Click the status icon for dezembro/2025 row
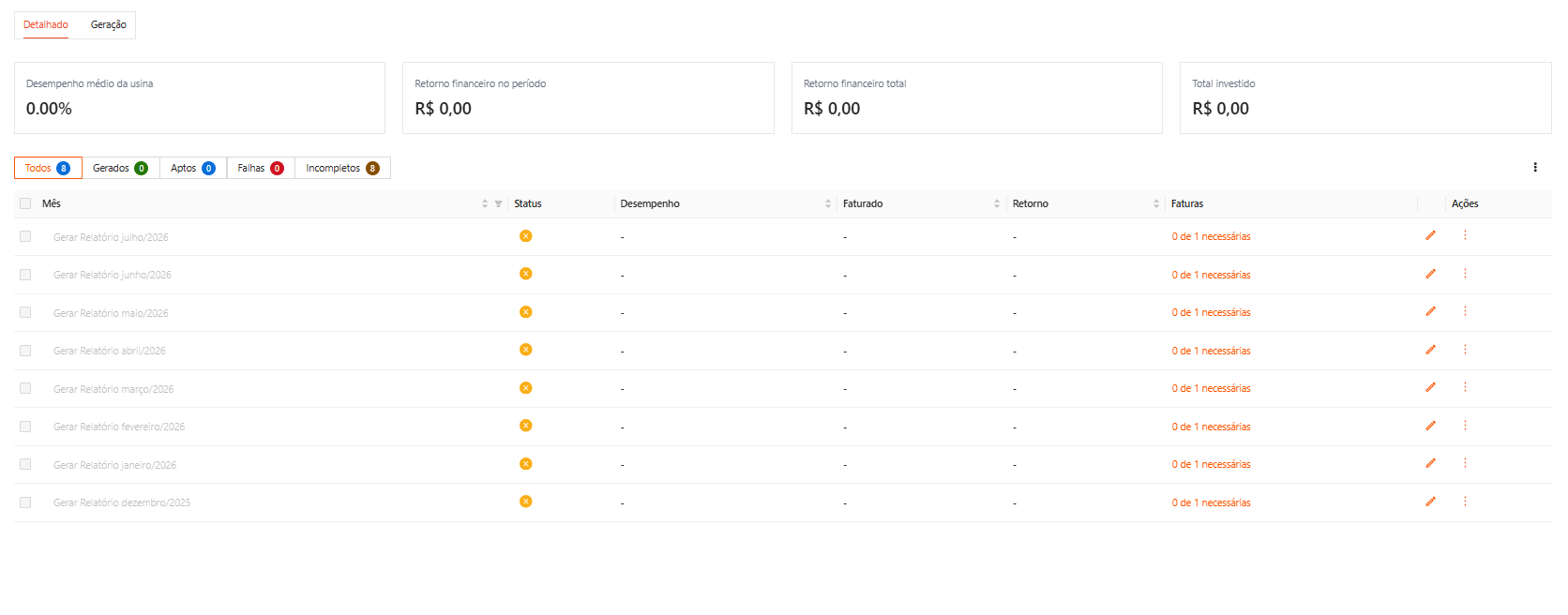This screenshot has height=615, width=1568. pos(526,502)
